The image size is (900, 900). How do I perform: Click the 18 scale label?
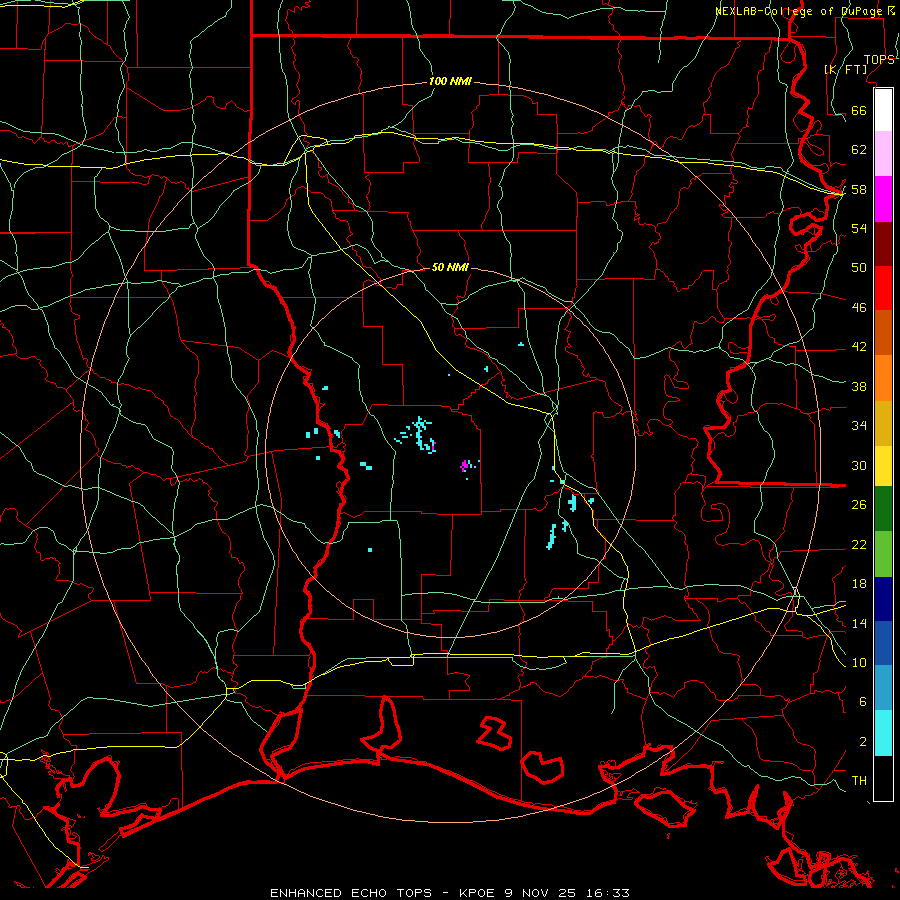(x=859, y=584)
